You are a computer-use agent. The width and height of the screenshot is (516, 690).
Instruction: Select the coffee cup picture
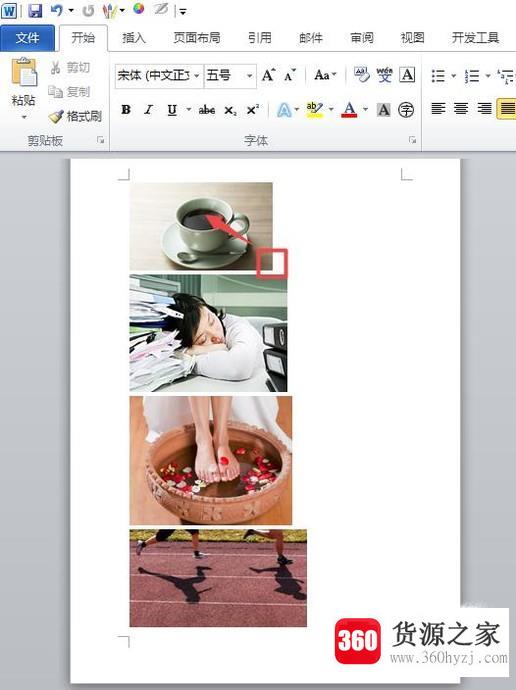point(201,226)
